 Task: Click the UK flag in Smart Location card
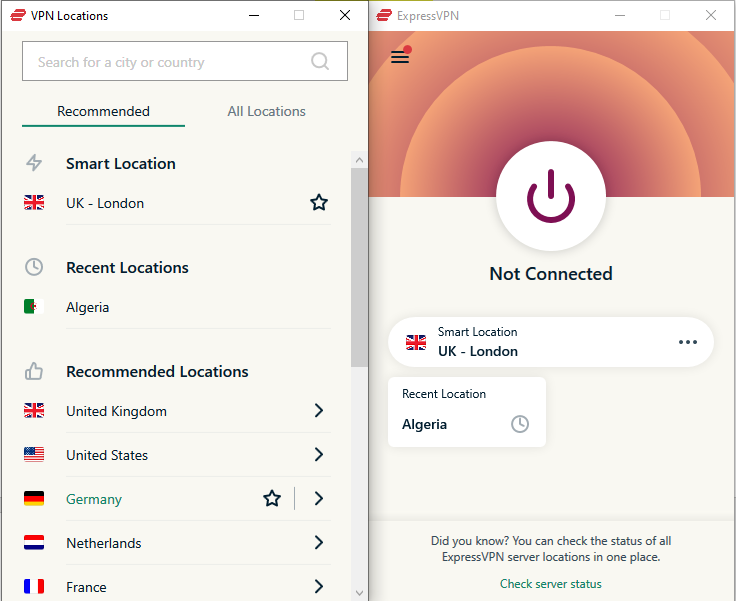[416, 343]
